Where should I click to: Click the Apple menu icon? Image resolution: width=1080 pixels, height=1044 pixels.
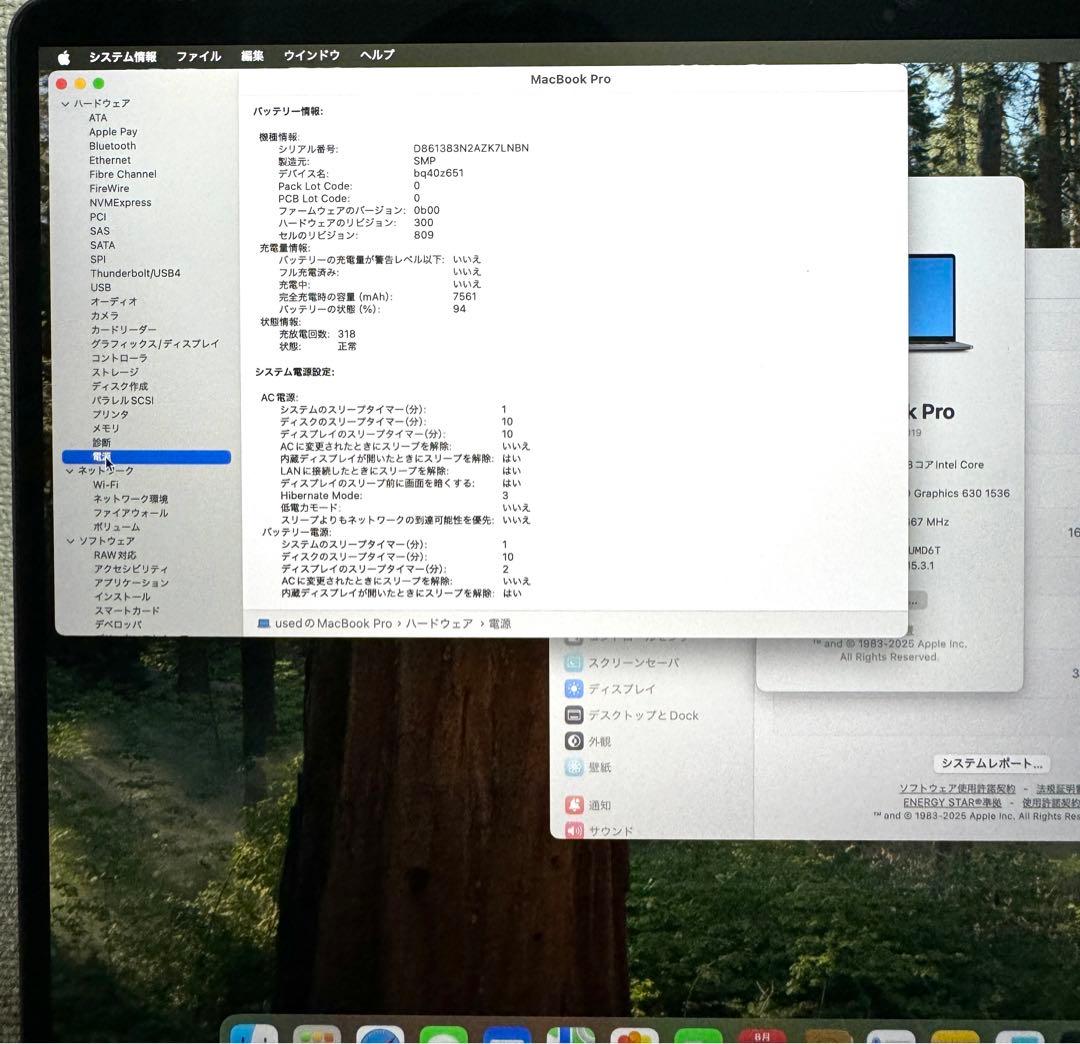tap(63, 56)
